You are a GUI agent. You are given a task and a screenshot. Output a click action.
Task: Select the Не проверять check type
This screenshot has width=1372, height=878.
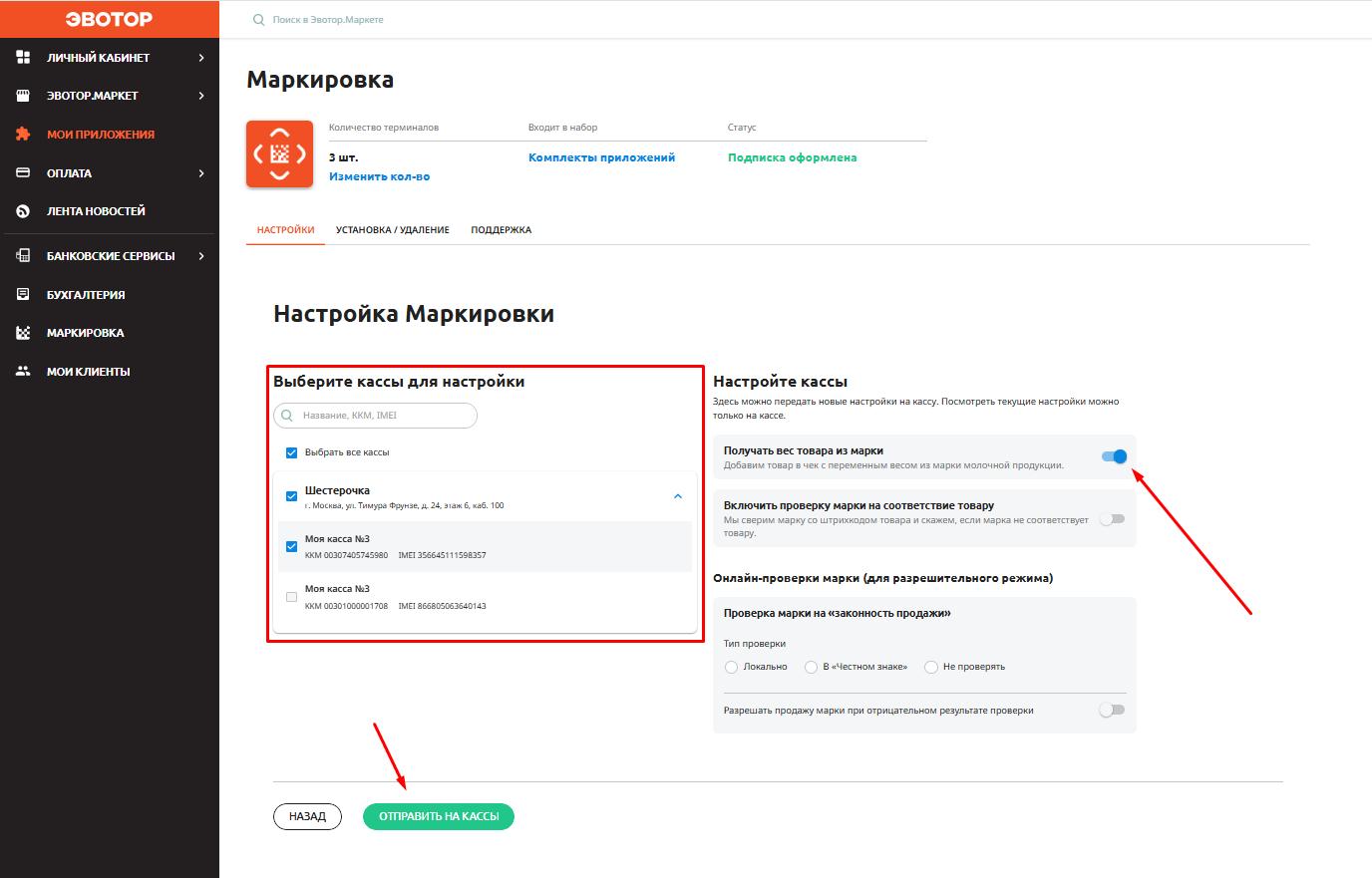point(931,667)
